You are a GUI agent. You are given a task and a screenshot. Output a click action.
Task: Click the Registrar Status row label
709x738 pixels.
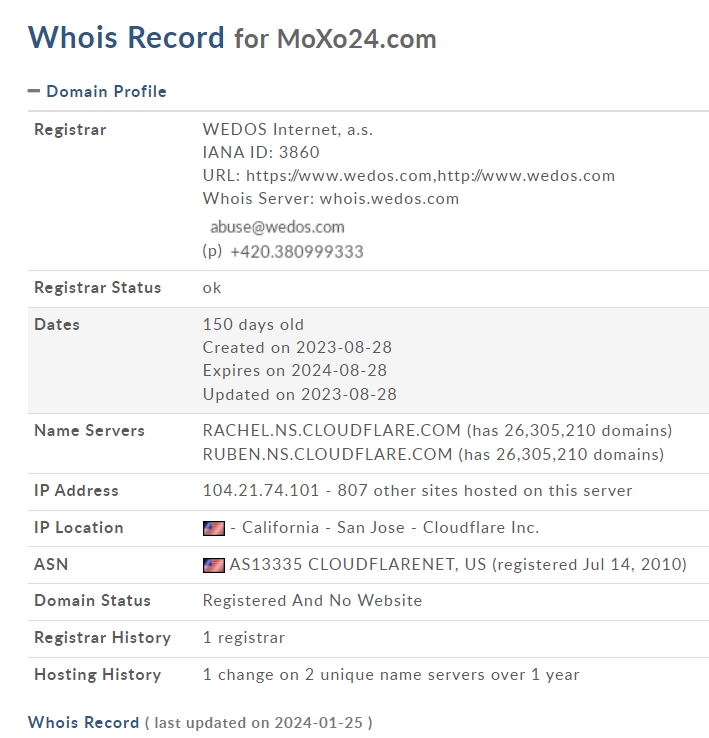[97, 288]
